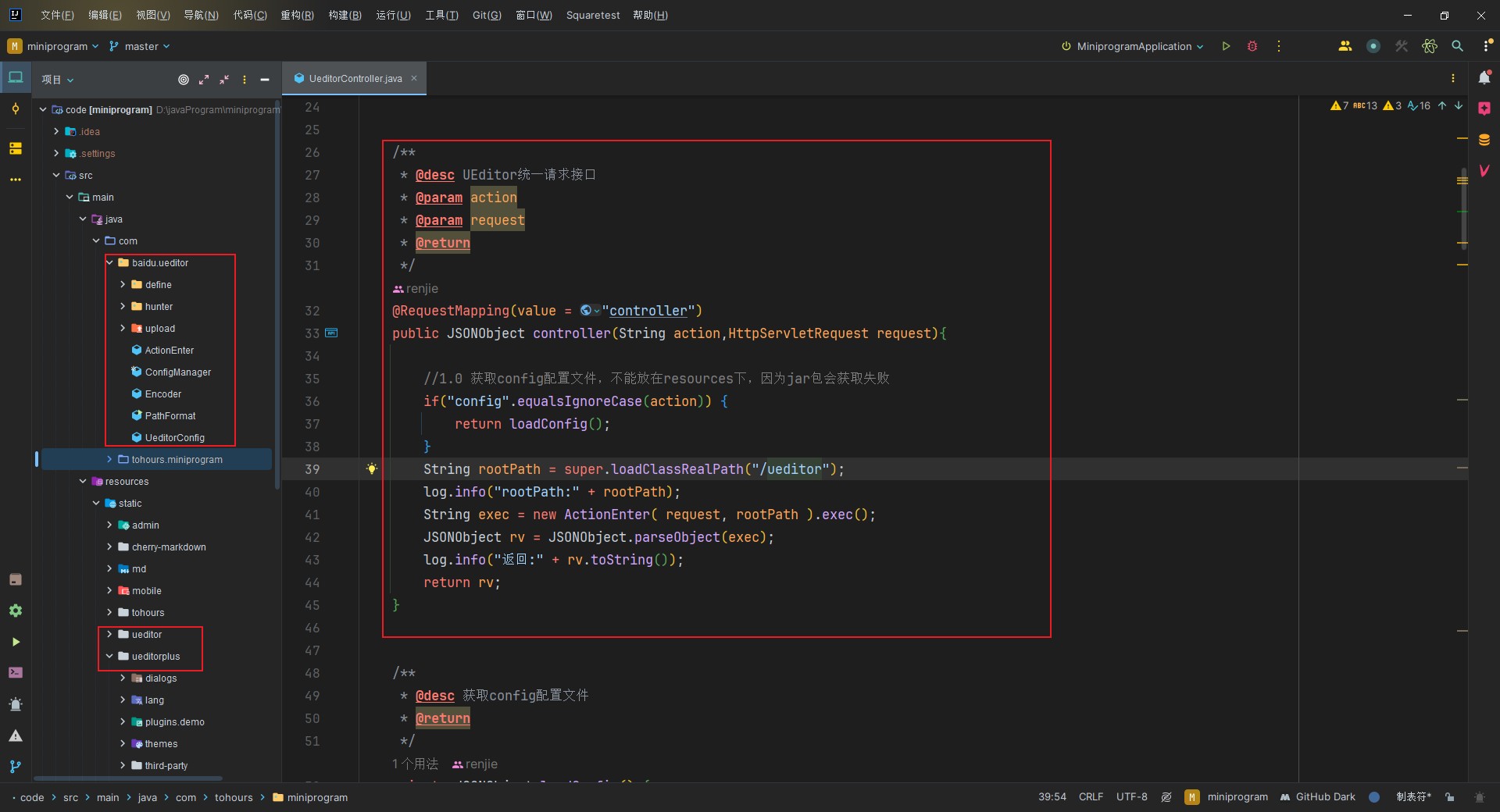Viewport: 1500px width, 812px height.
Task: Open the MiniprogramApplication run configuration dropdown
Action: (x=1133, y=46)
